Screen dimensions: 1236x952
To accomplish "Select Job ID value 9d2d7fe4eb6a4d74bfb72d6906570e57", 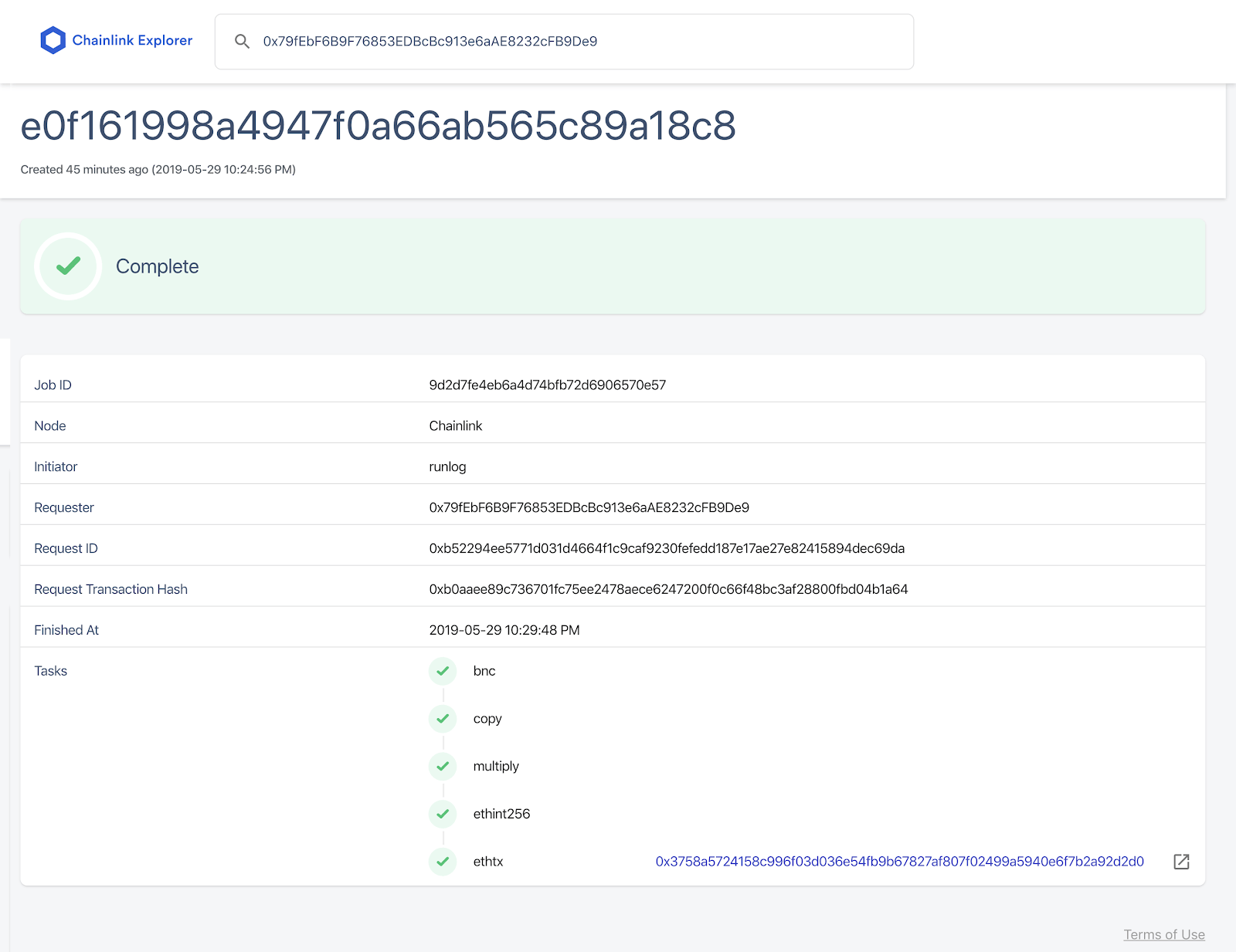I will (x=547, y=385).
